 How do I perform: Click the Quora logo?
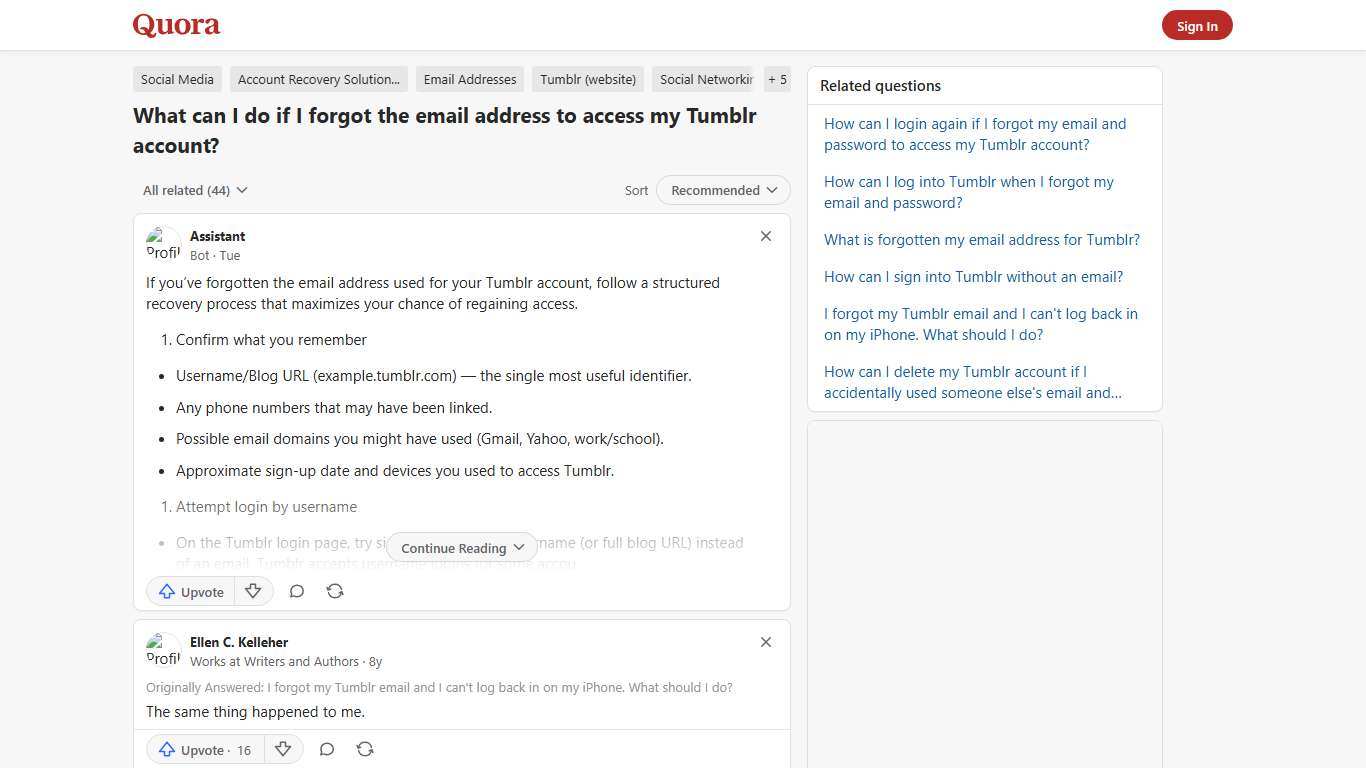click(175, 25)
